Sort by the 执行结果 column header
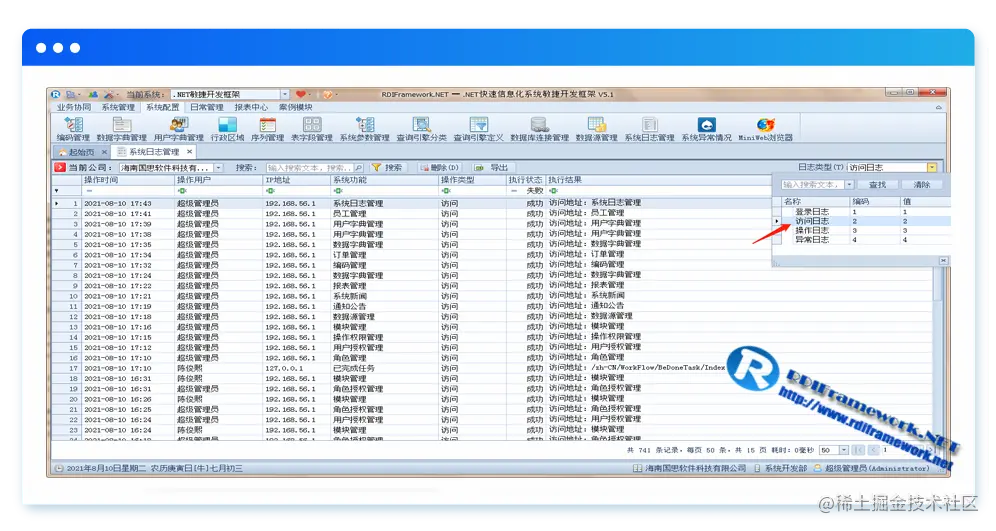Image resolution: width=996 pixels, height=531 pixels. point(659,180)
